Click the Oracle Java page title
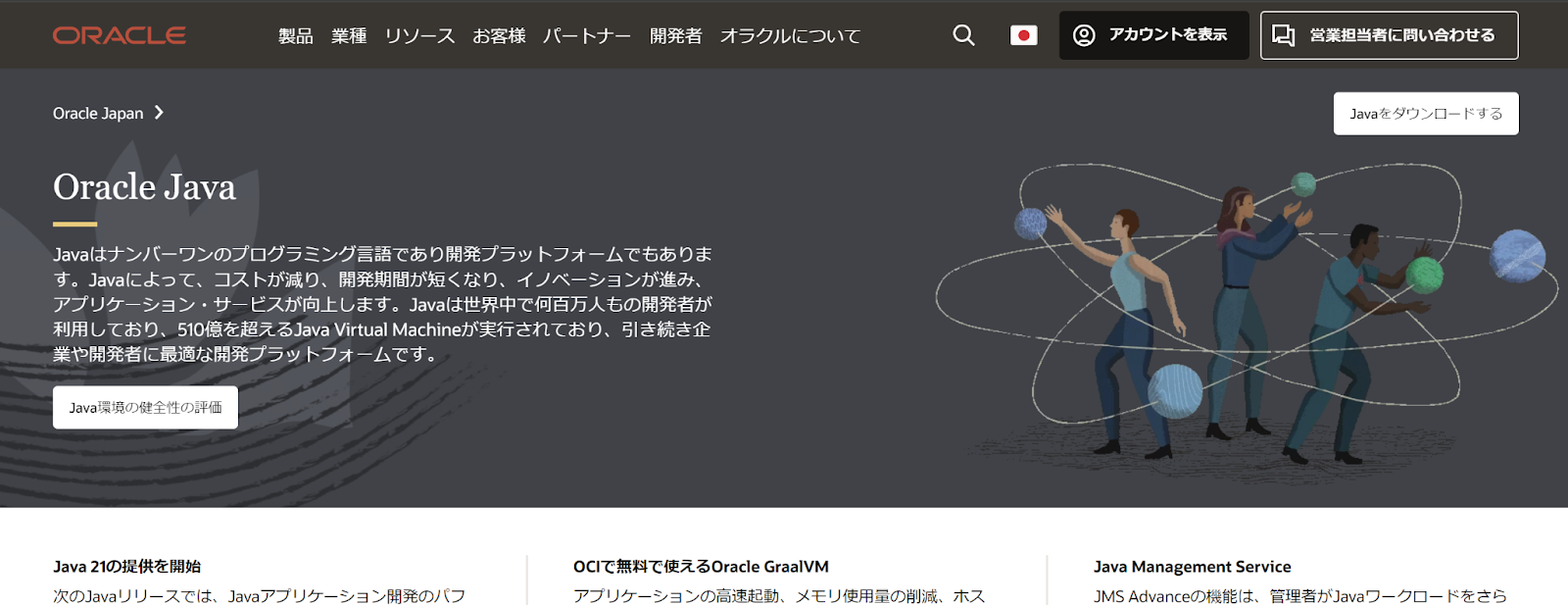The image size is (1568, 605). 144,187
